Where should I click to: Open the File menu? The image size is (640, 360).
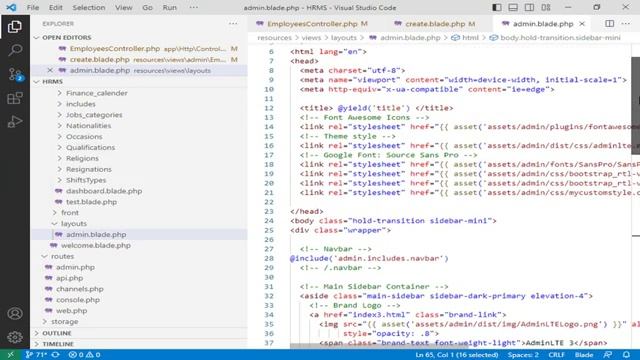(x=33, y=7)
